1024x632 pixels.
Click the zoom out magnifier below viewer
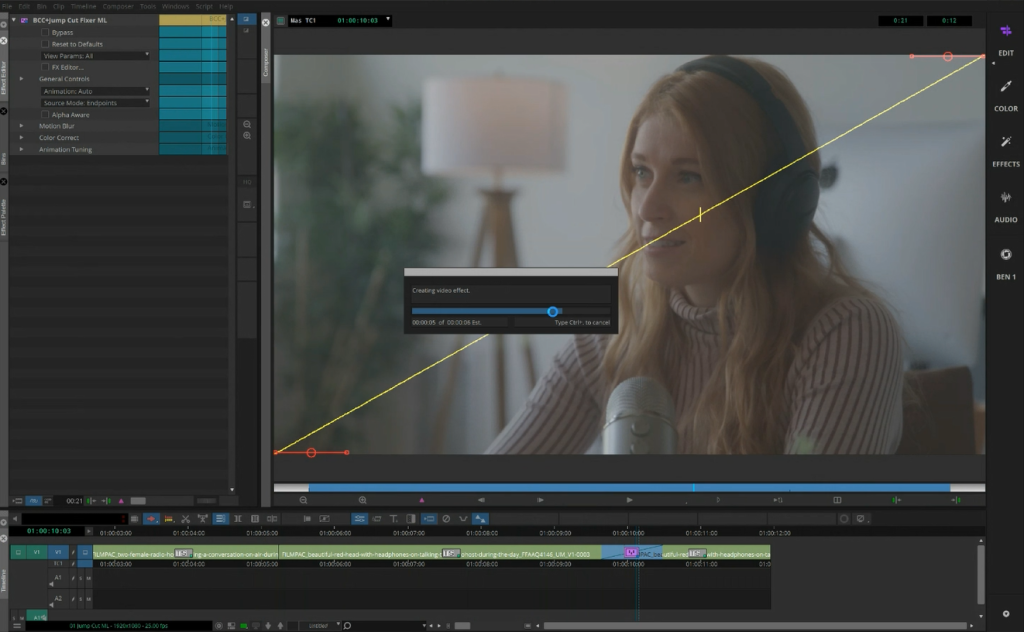304,499
